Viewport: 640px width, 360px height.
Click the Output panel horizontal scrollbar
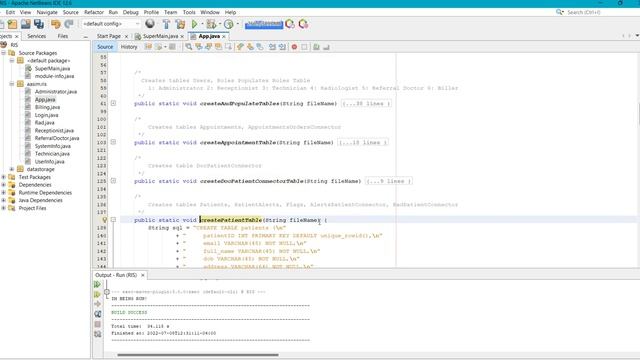(198, 355)
